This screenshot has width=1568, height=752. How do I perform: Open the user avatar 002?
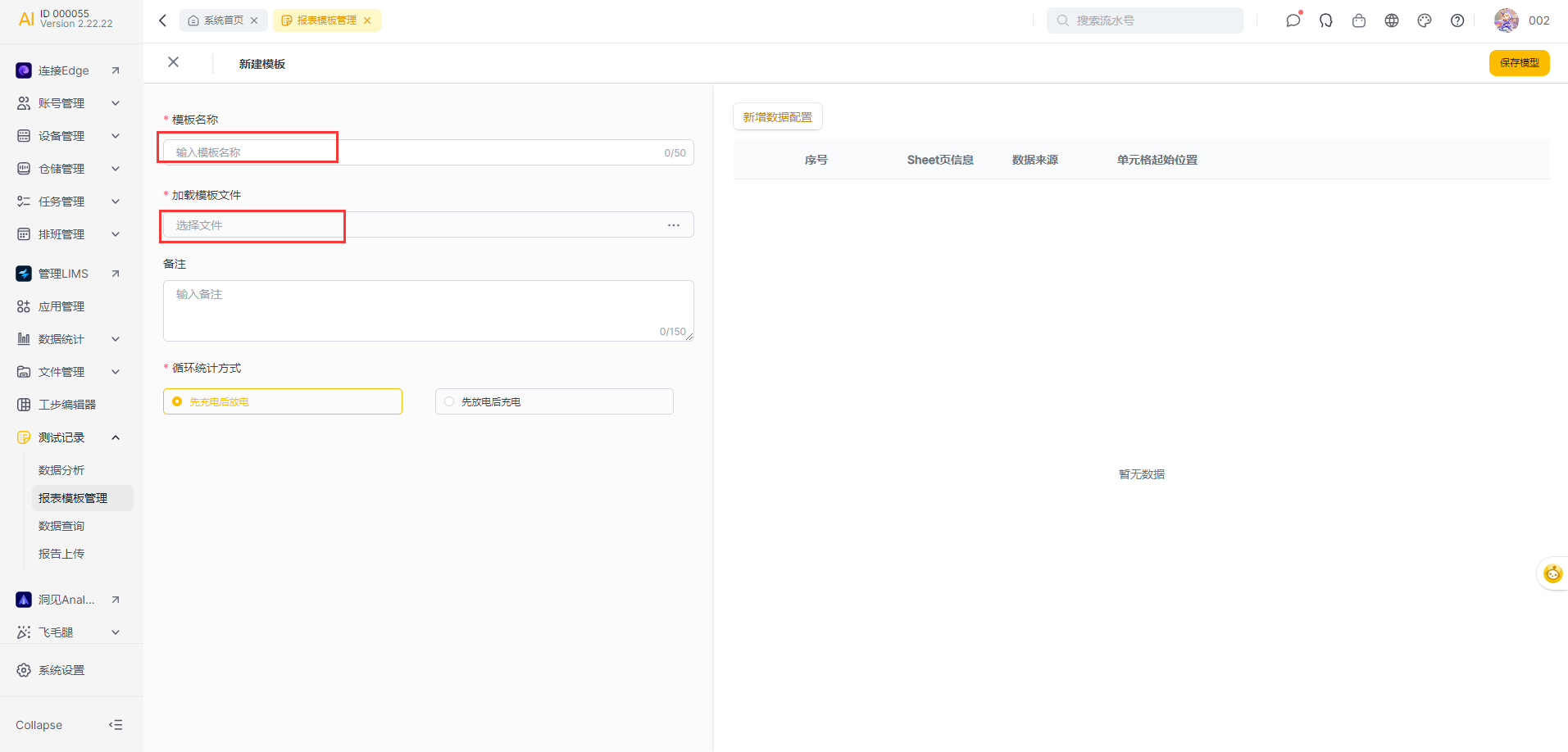pyautogui.click(x=1507, y=20)
